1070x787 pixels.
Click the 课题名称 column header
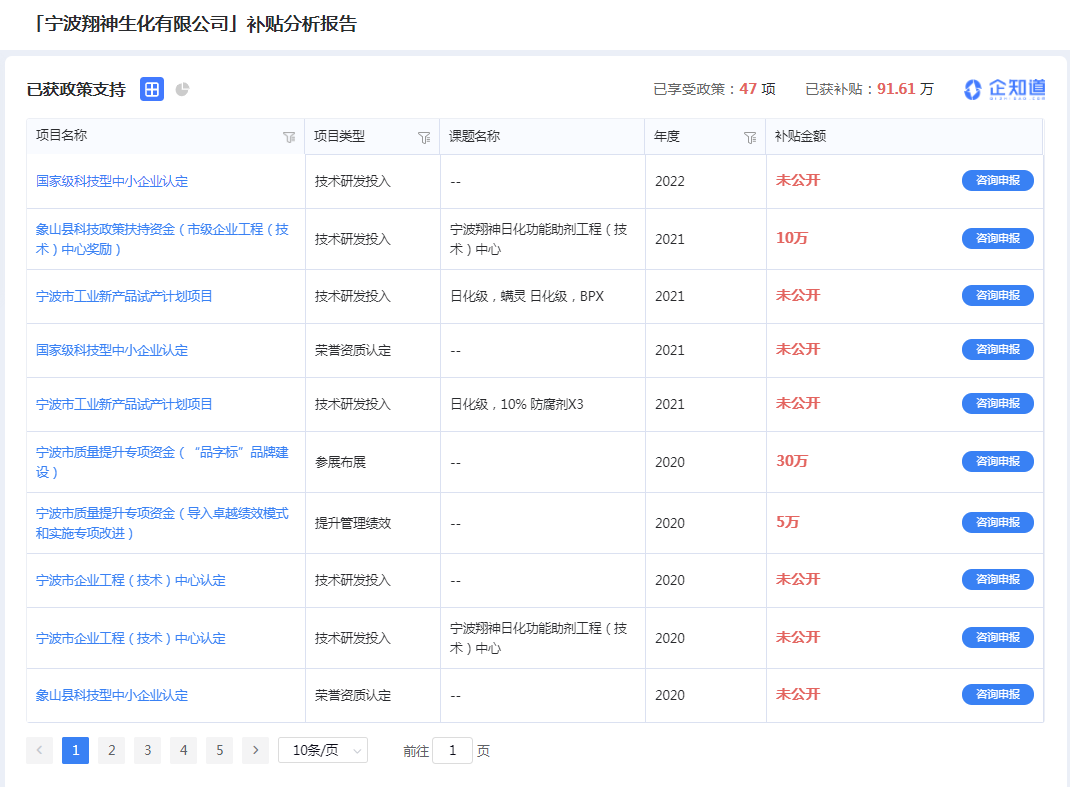pos(474,137)
